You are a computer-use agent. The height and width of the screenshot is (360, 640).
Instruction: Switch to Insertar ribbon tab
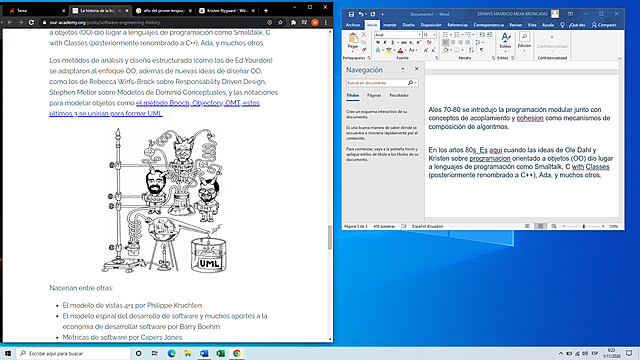389,25
